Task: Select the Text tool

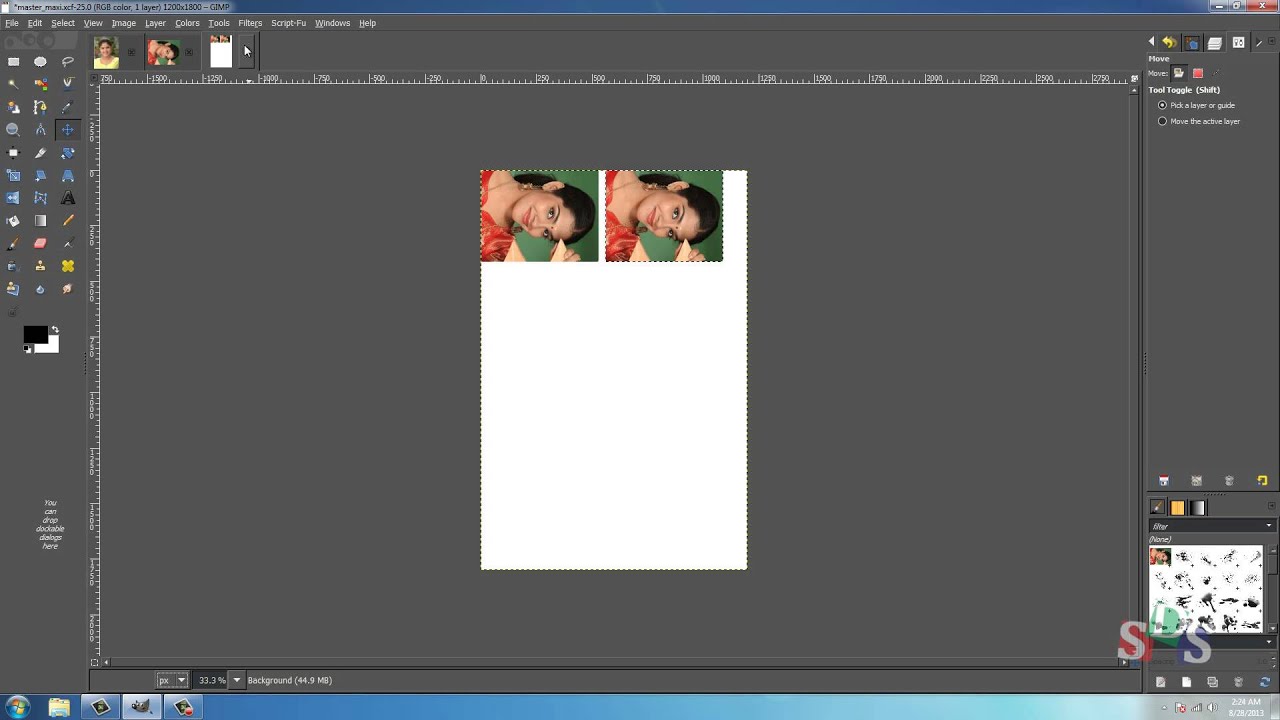Action: (x=68, y=198)
